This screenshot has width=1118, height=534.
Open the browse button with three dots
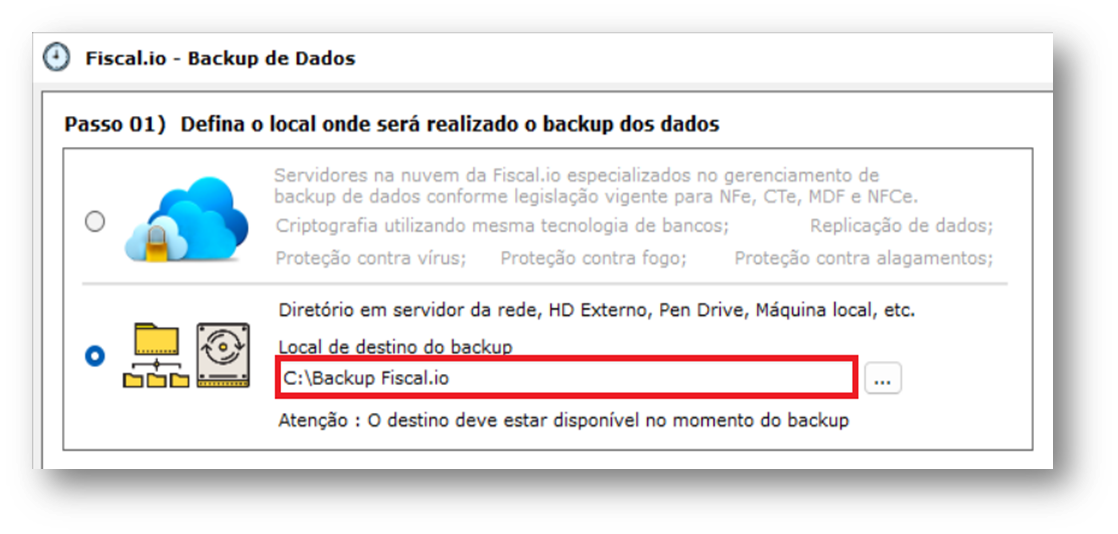pyautogui.click(x=883, y=379)
